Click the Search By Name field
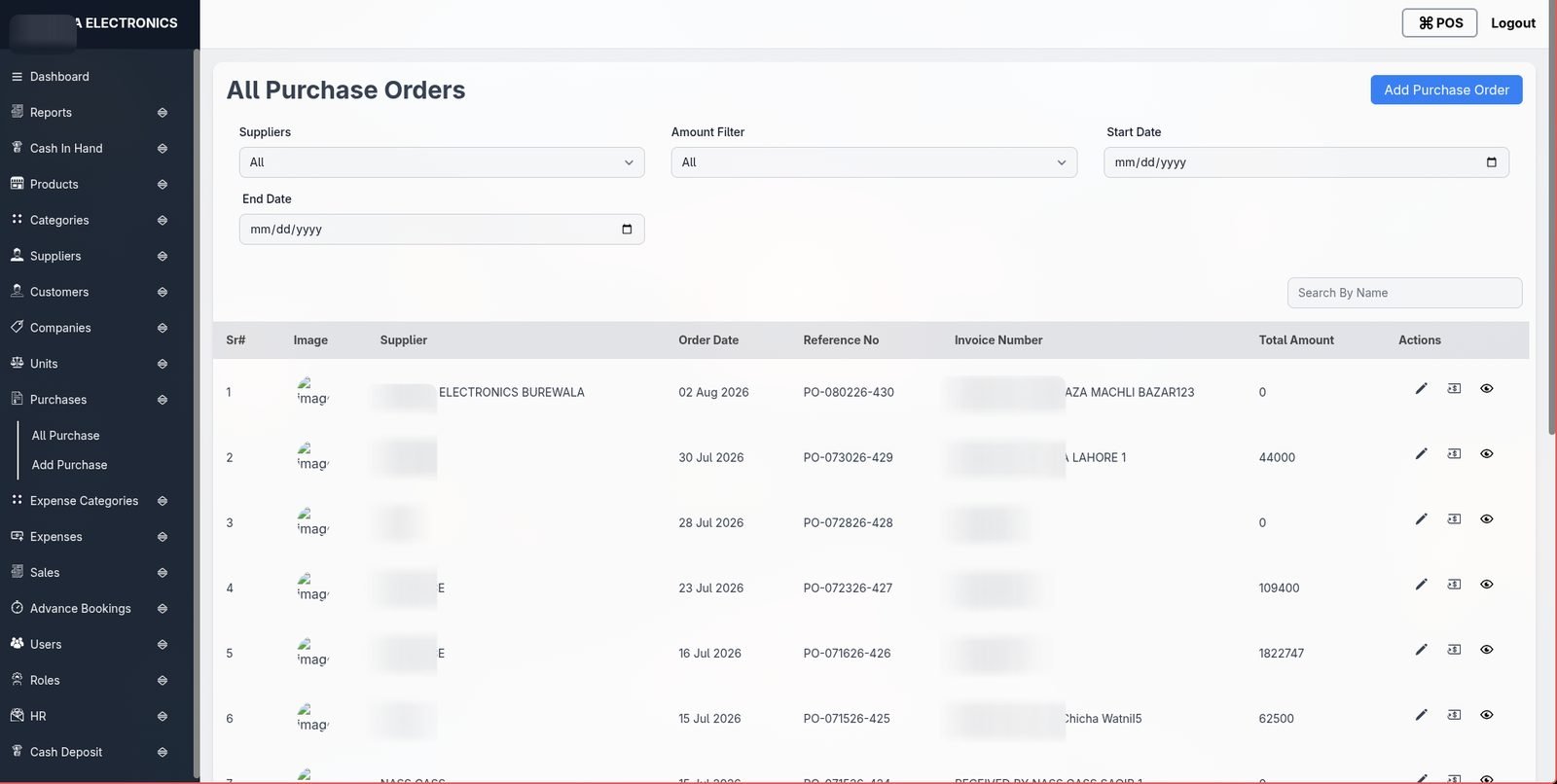This screenshot has width=1557, height=784. 1404,293
